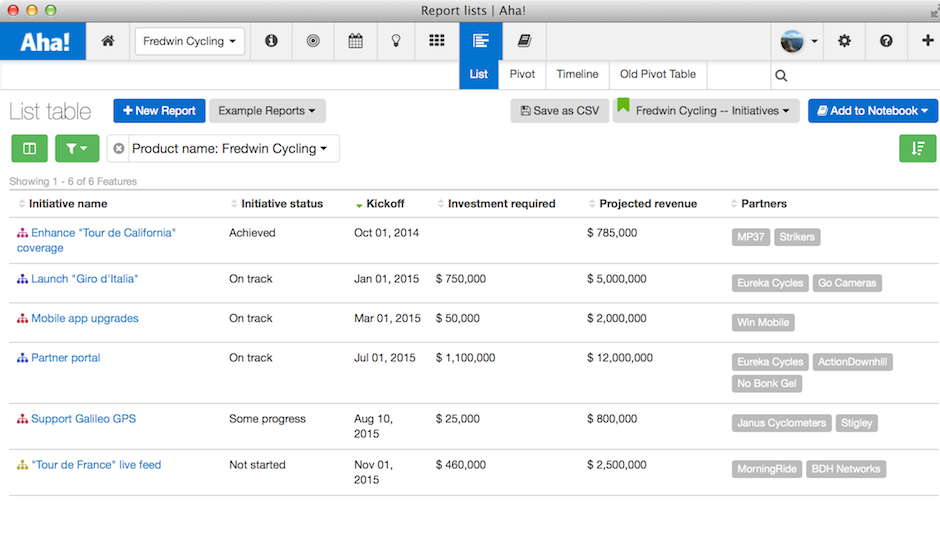Switch to the List tab

pos(478,74)
